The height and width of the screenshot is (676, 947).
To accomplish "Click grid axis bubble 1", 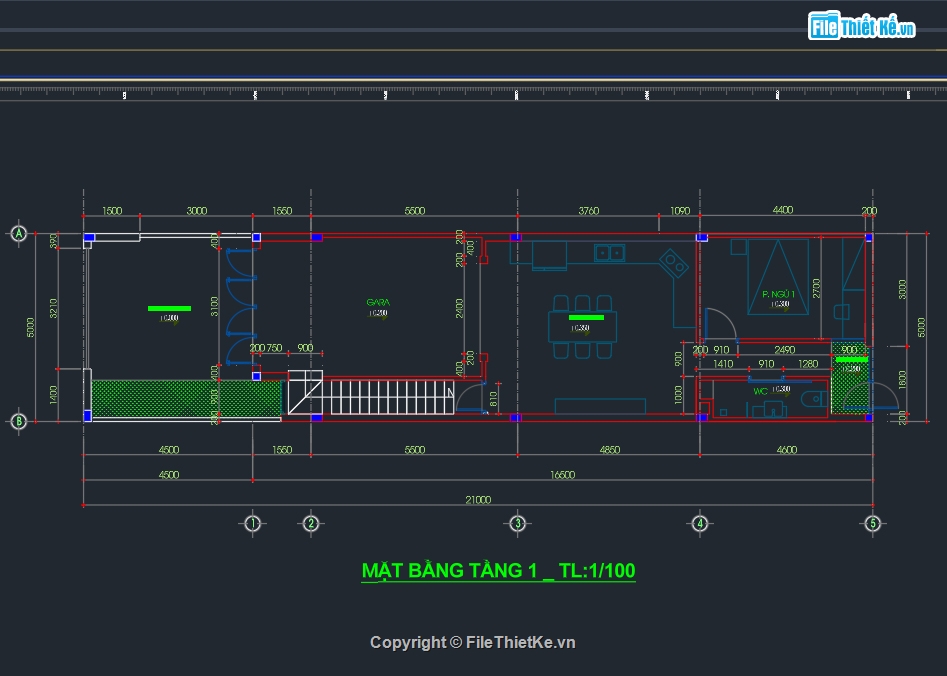I will [x=252, y=523].
